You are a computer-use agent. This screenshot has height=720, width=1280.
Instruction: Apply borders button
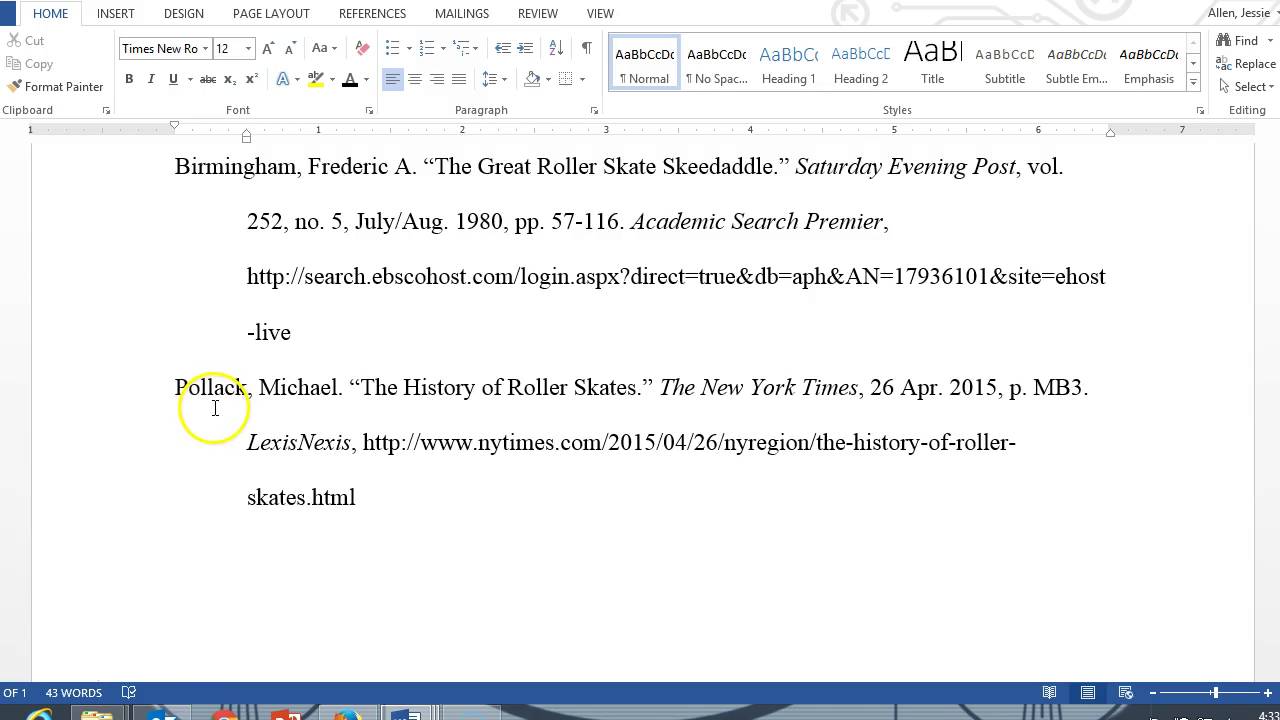pos(566,79)
